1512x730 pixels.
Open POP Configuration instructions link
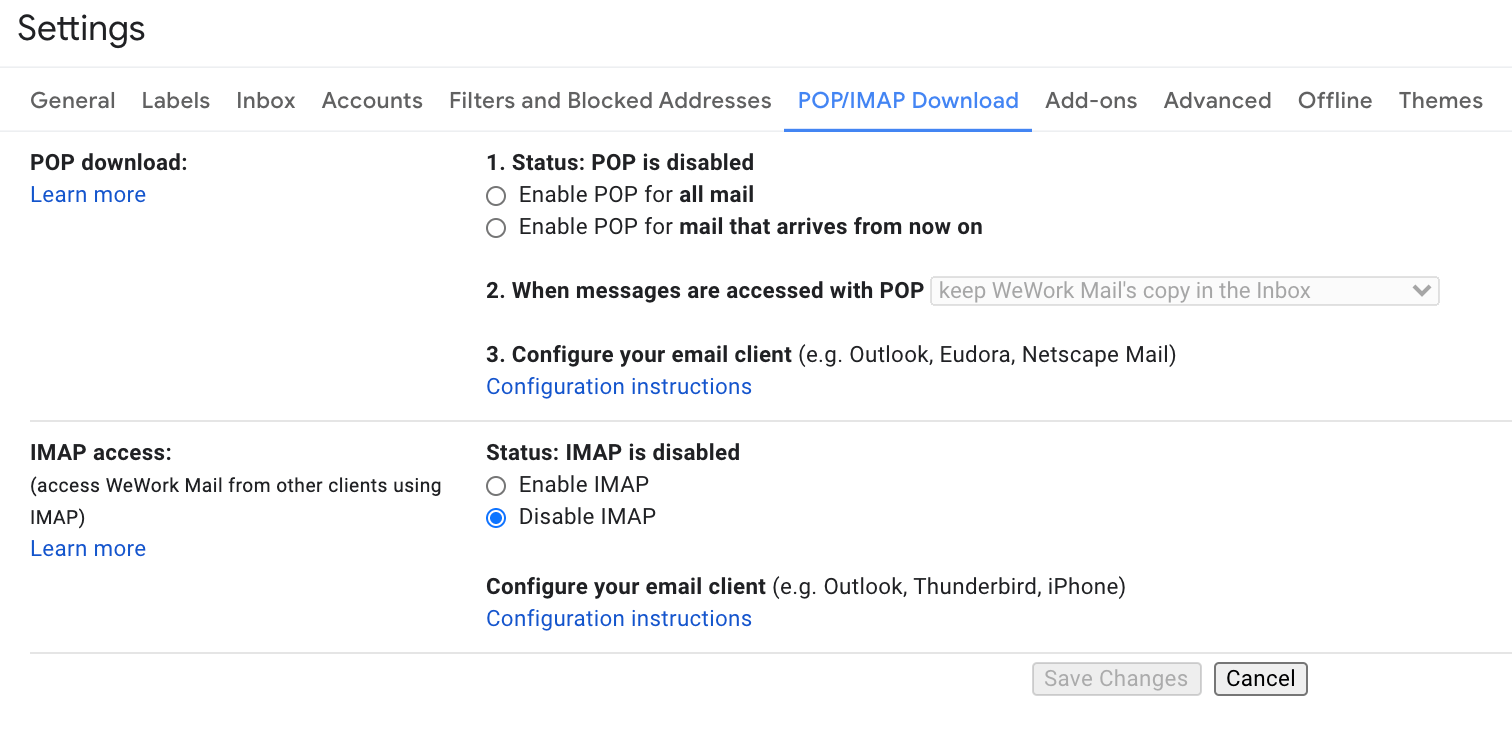pyautogui.click(x=618, y=386)
